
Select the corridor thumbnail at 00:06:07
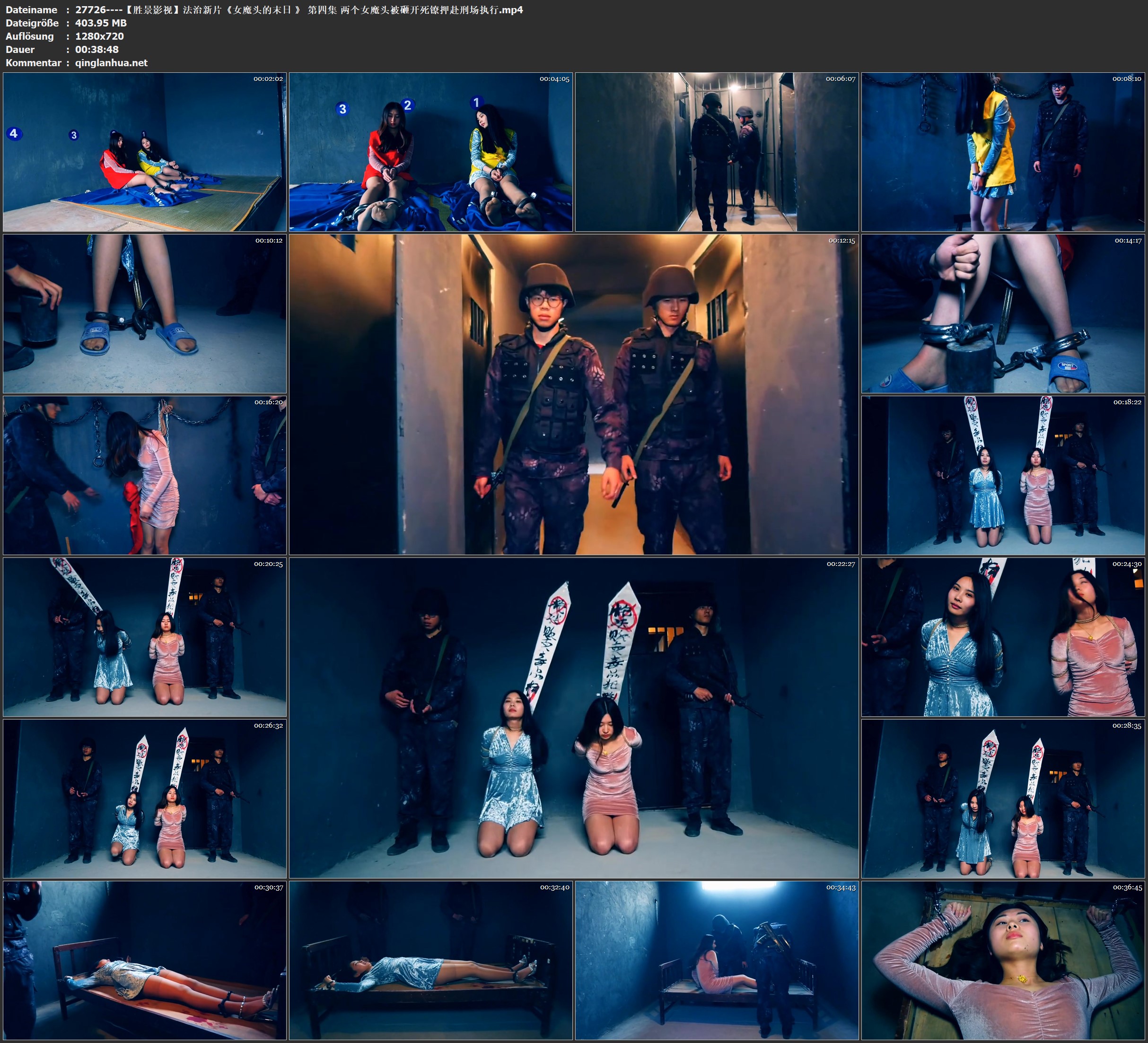(717, 152)
